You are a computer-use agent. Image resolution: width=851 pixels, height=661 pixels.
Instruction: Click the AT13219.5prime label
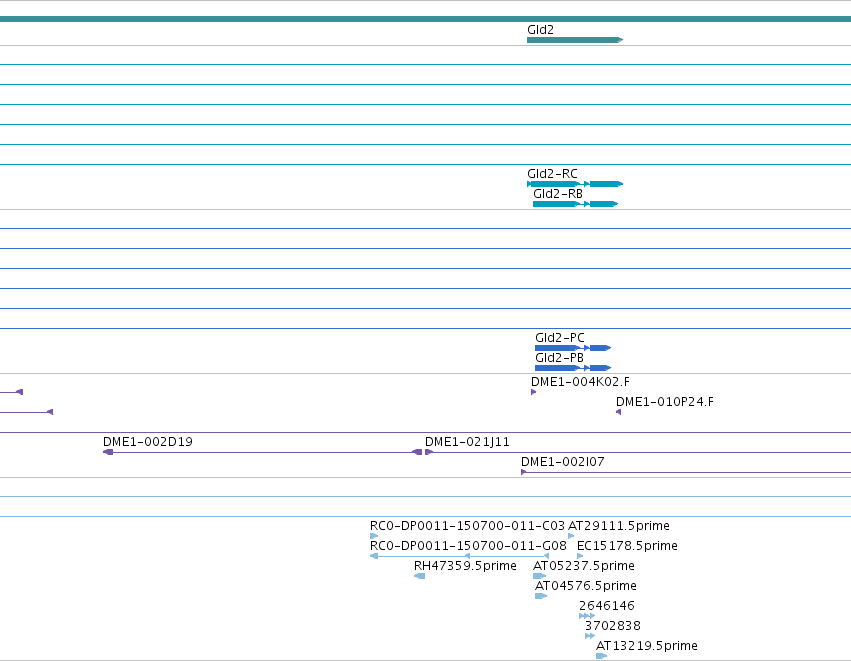647,646
